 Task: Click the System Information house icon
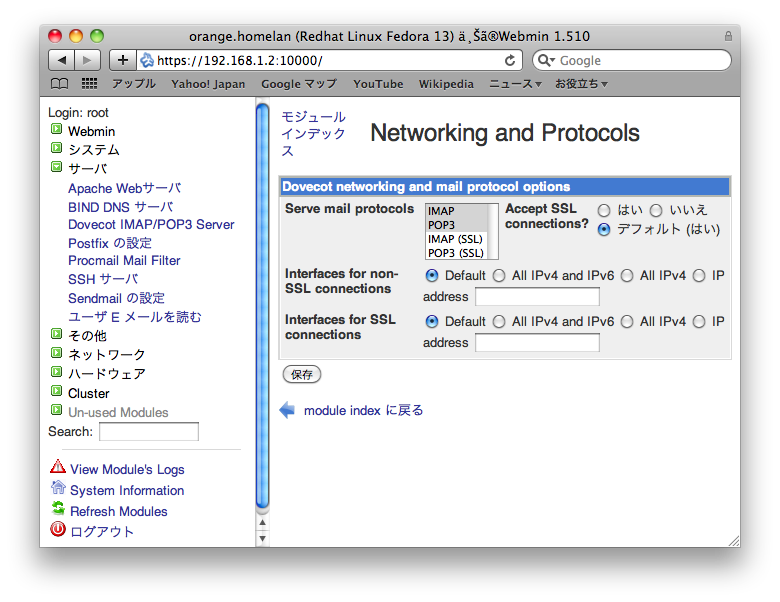tap(58, 488)
